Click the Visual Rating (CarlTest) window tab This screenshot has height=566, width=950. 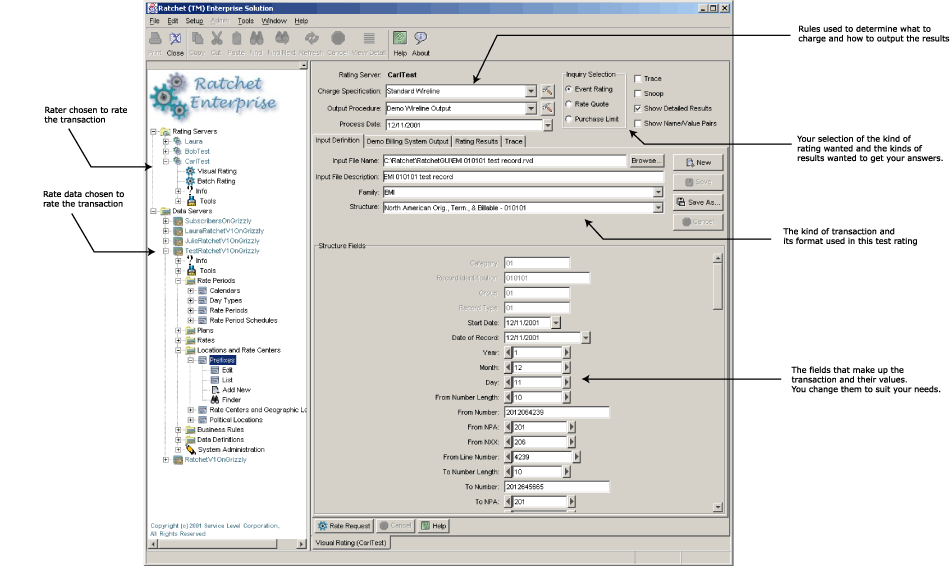point(351,543)
